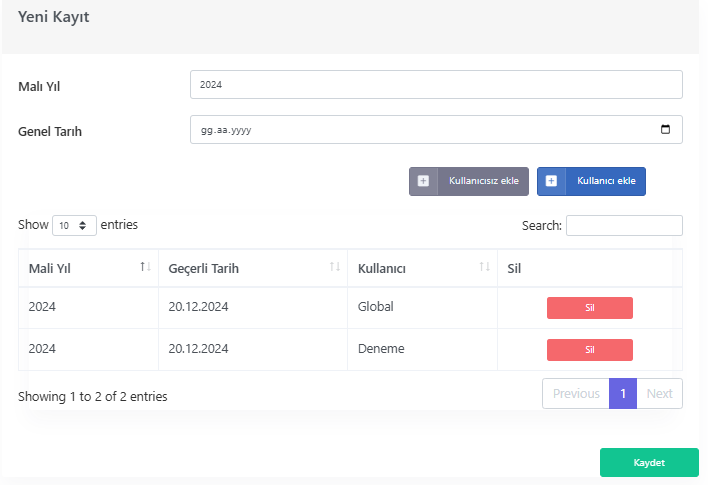Click the Search input box
The width and height of the screenshot is (708, 485).
[624, 225]
